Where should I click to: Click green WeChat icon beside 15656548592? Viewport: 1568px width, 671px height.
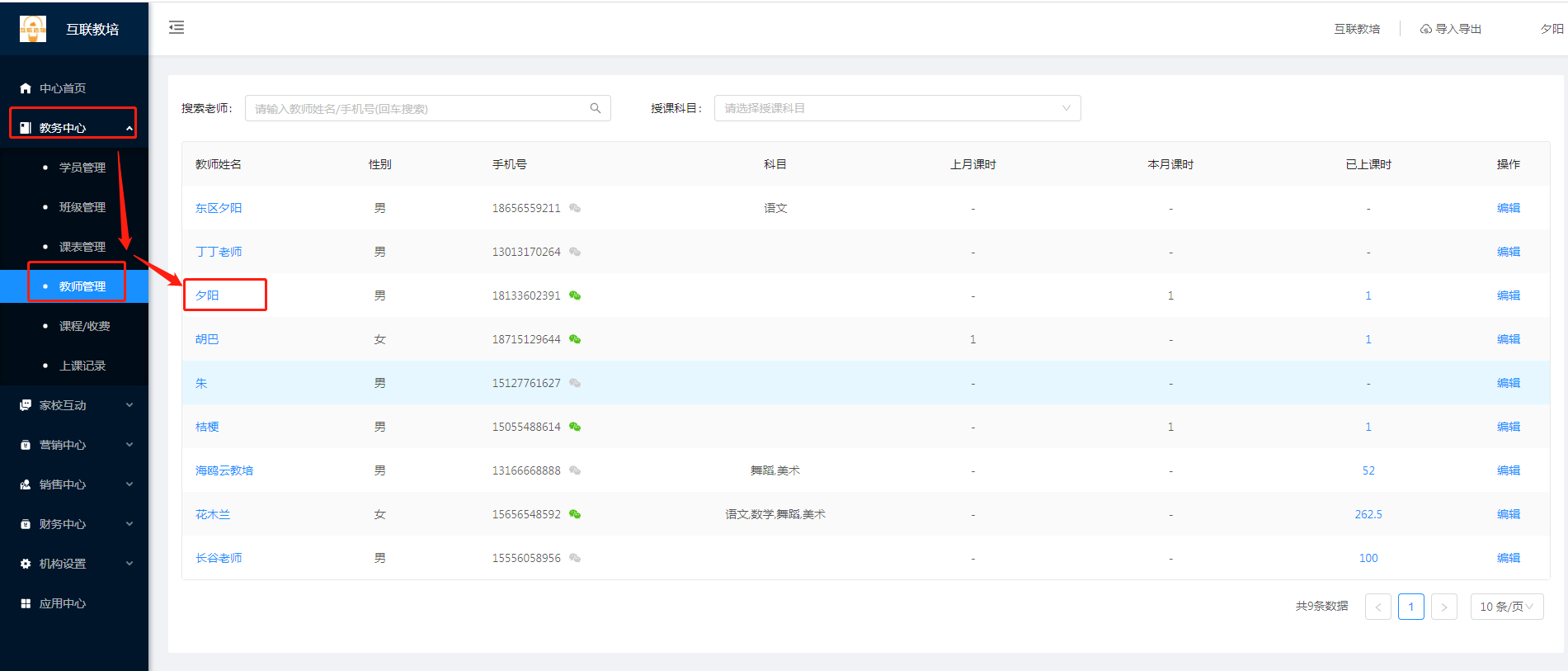(x=575, y=514)
